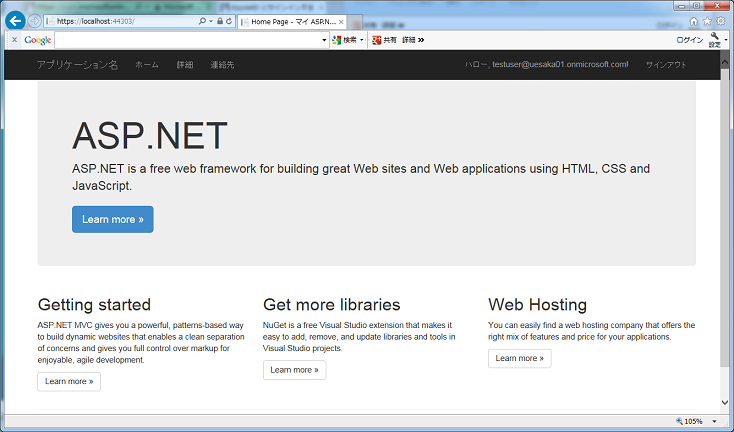
Task: Open Favorites with the star icon
Action: [707, 21]
